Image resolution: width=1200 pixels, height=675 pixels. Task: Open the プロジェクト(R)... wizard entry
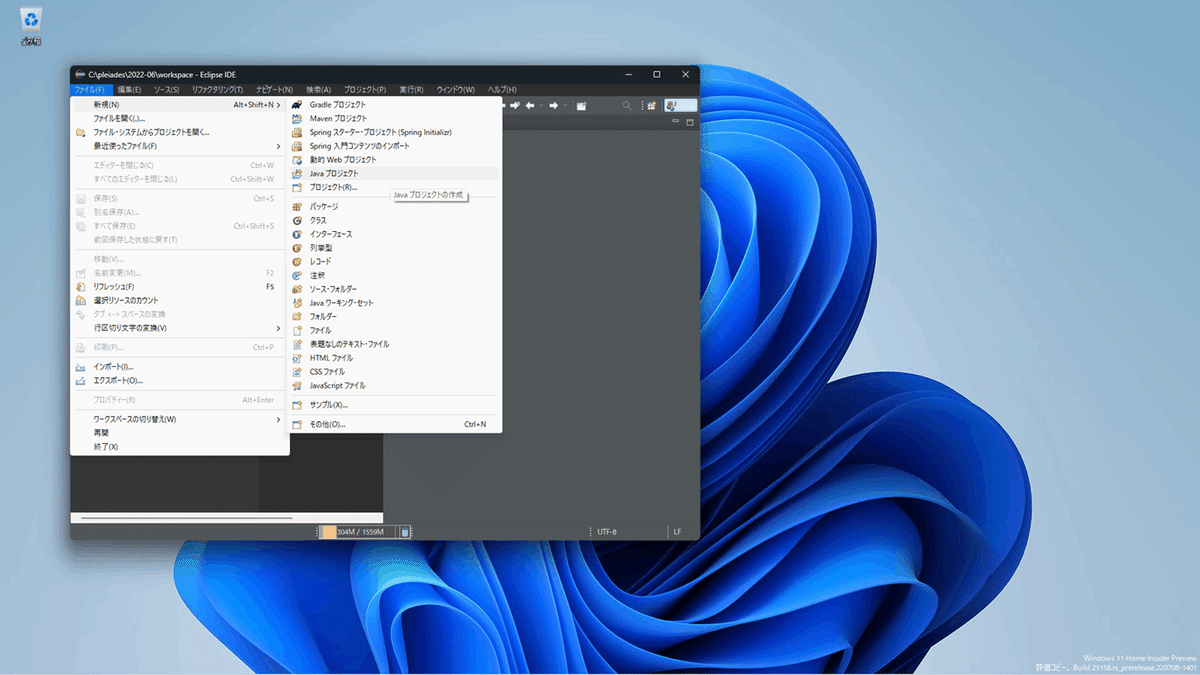coord(394,188)
